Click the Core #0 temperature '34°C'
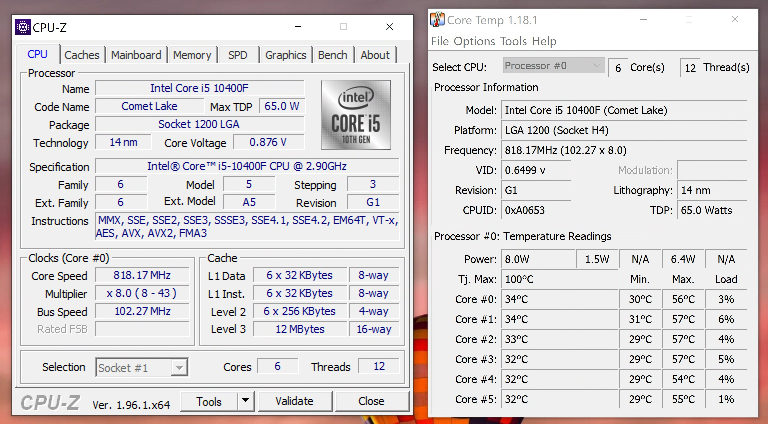 pyautogui.click(x=558, y=299)
